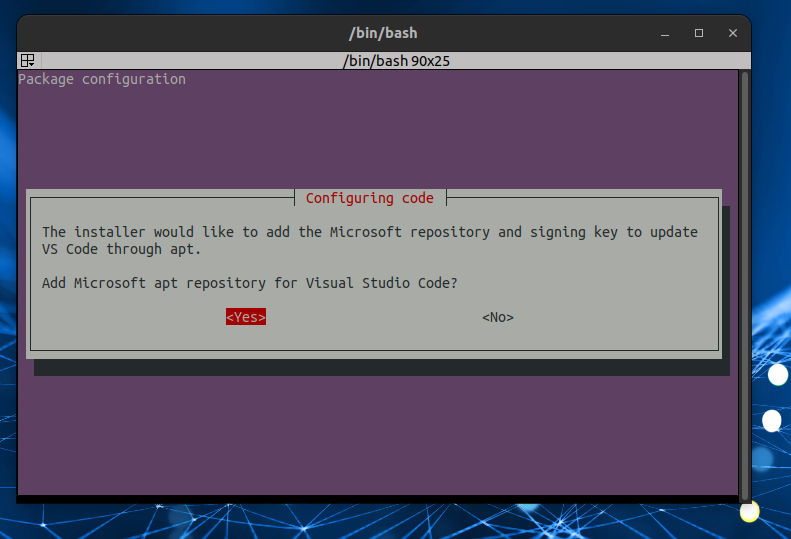The image size is (791, 539).
Task: Close the /bin/bash terminal window
Action: click(733, 33)
